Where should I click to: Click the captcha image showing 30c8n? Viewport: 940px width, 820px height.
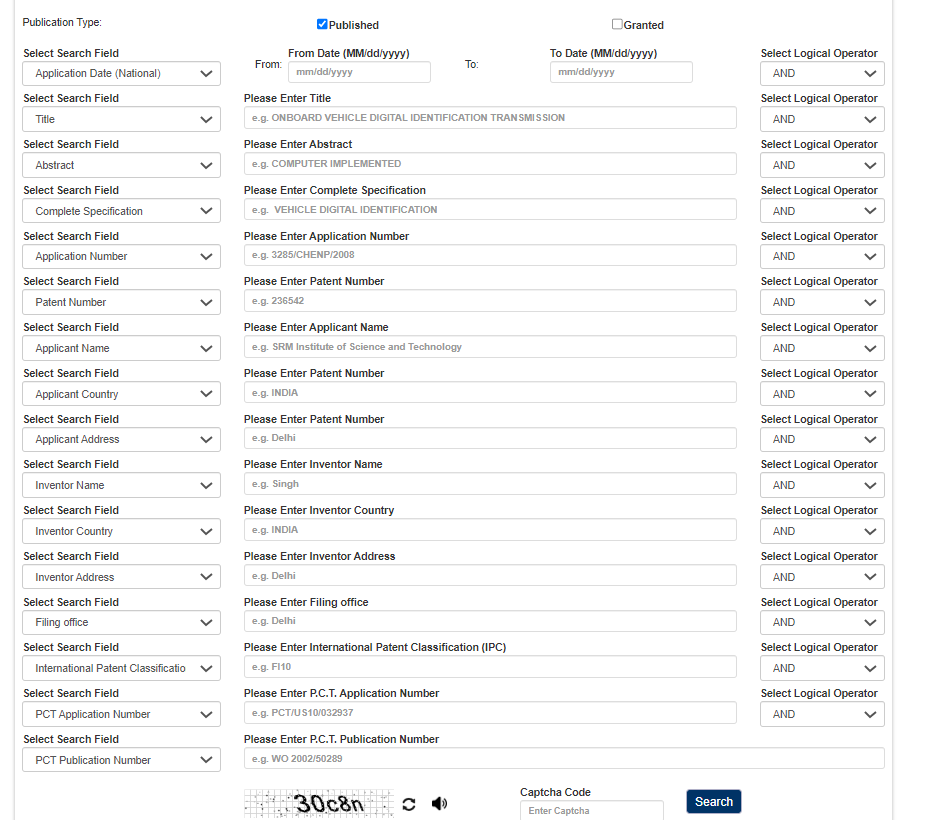click(x=319, y=804)
